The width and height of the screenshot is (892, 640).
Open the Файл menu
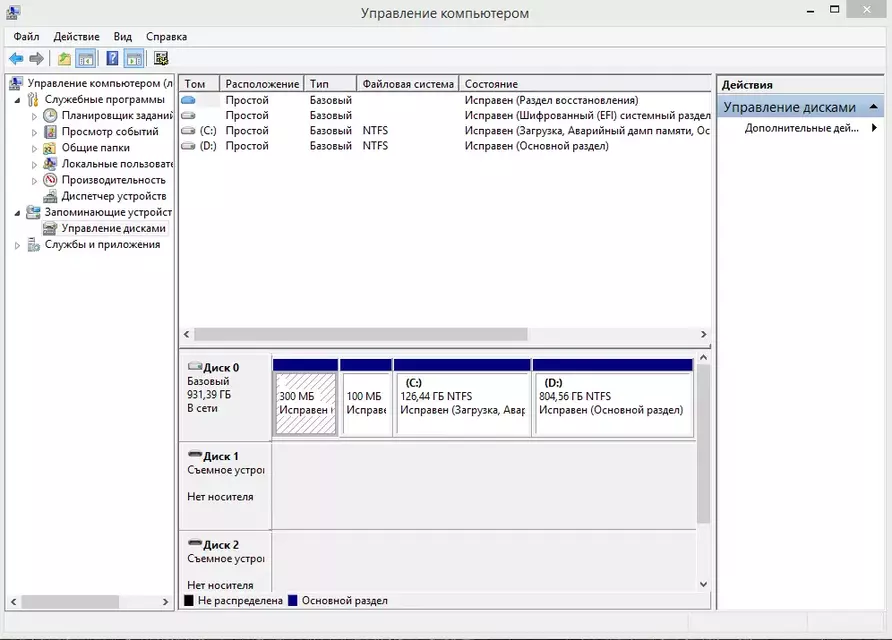tap(26, 36)
